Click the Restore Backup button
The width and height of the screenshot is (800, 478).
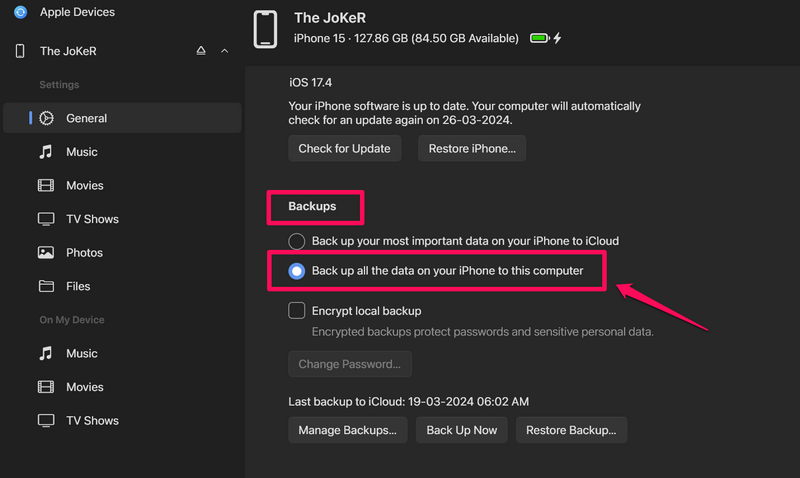coord(571,430)
